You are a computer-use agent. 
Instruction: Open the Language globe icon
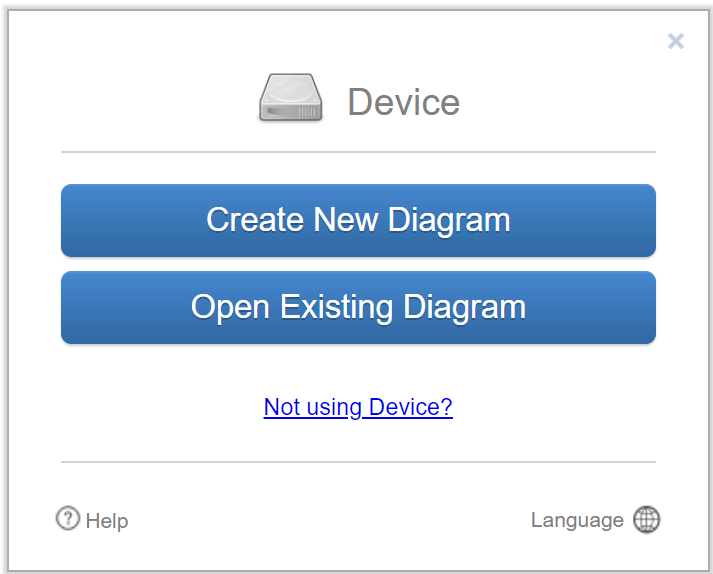[647, 520]
